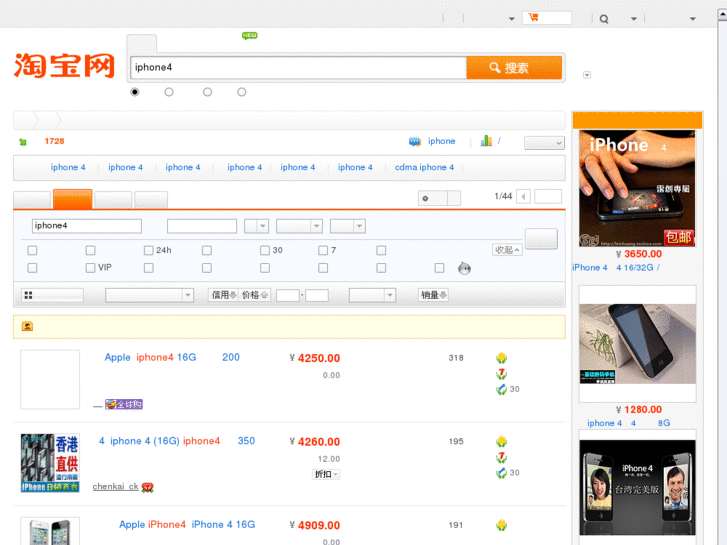Click the blue 30 icon in 4260.00 row
Image resolution: width=727 pixels, height=545 pixels.
click(x=501, y=473)
